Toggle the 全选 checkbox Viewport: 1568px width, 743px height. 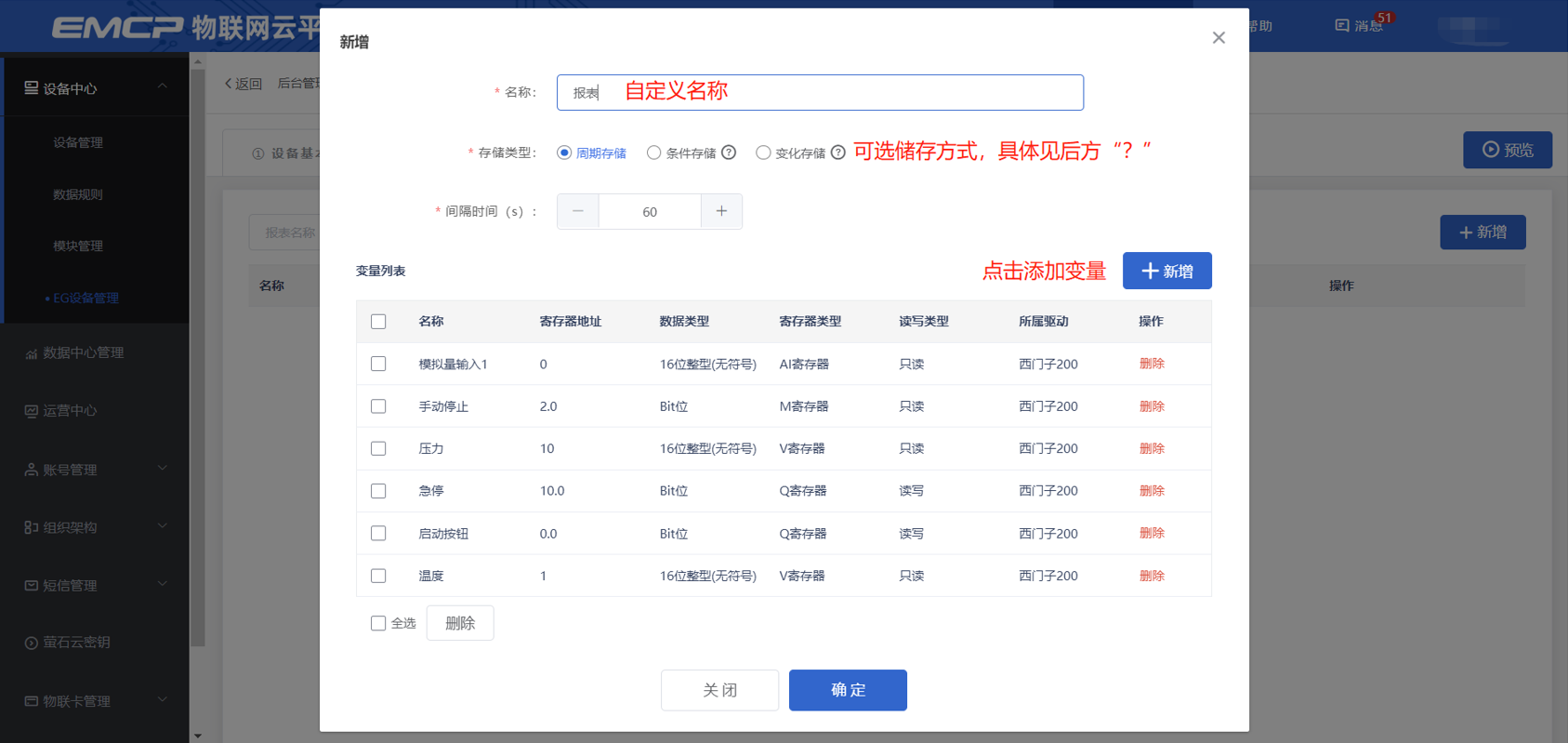click(x=378, y=623)
